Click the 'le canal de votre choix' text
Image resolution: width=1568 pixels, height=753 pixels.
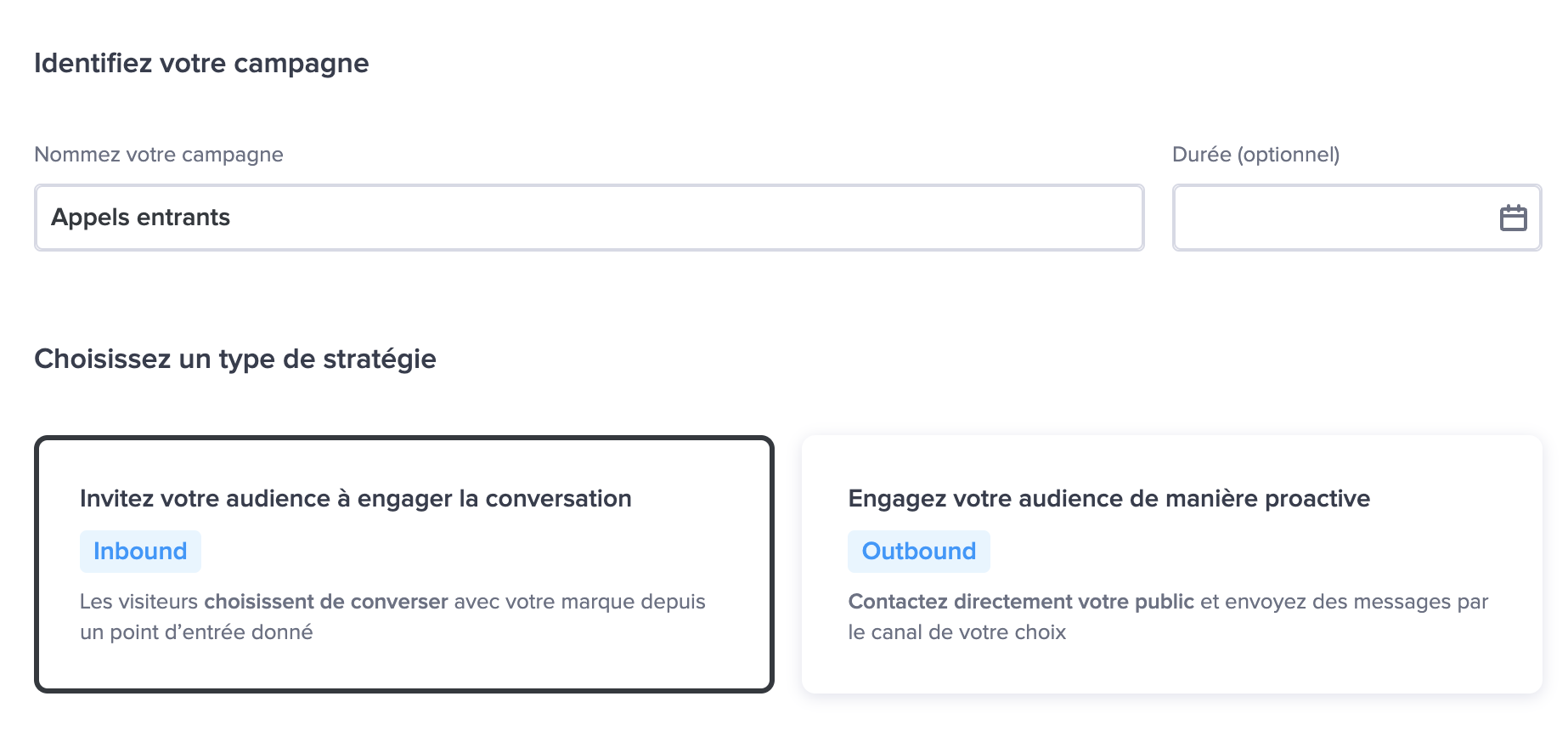956,632
